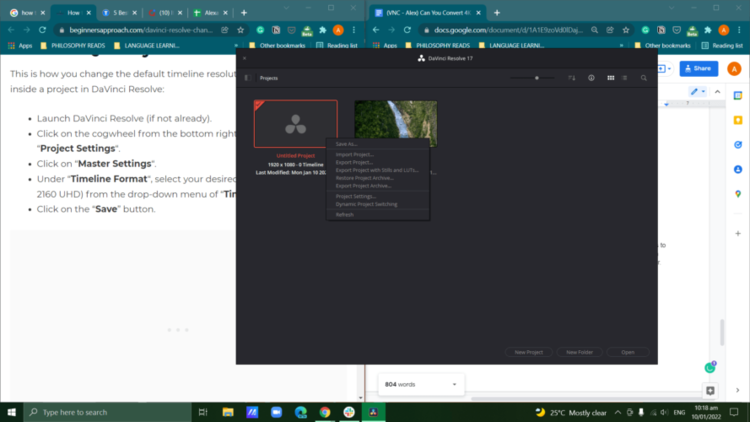Click the address bar showing beginnersapproach.com
Screen dimensions: 750x422
(x=141, y=30)
